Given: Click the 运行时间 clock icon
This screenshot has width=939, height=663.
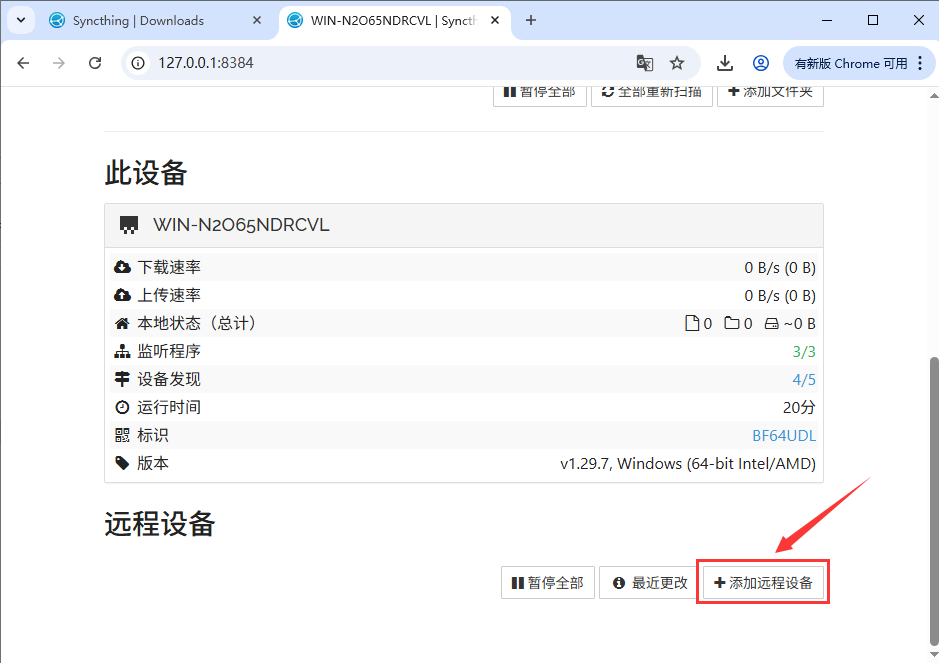Looking at the screenshot, I should 123,406.
